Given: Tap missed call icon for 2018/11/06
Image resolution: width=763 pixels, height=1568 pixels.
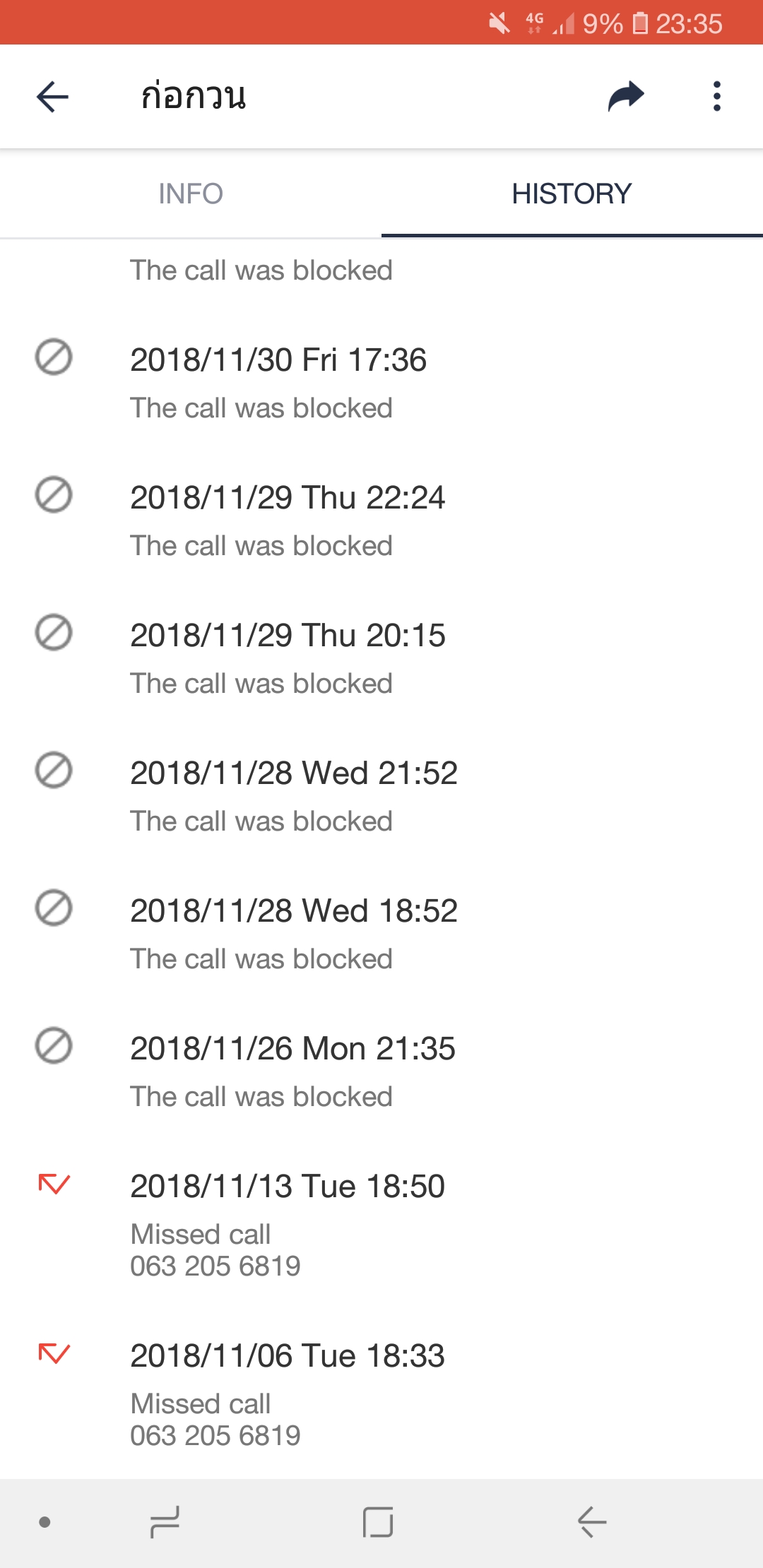Looking at the screenshot, I should (54, 1353).
